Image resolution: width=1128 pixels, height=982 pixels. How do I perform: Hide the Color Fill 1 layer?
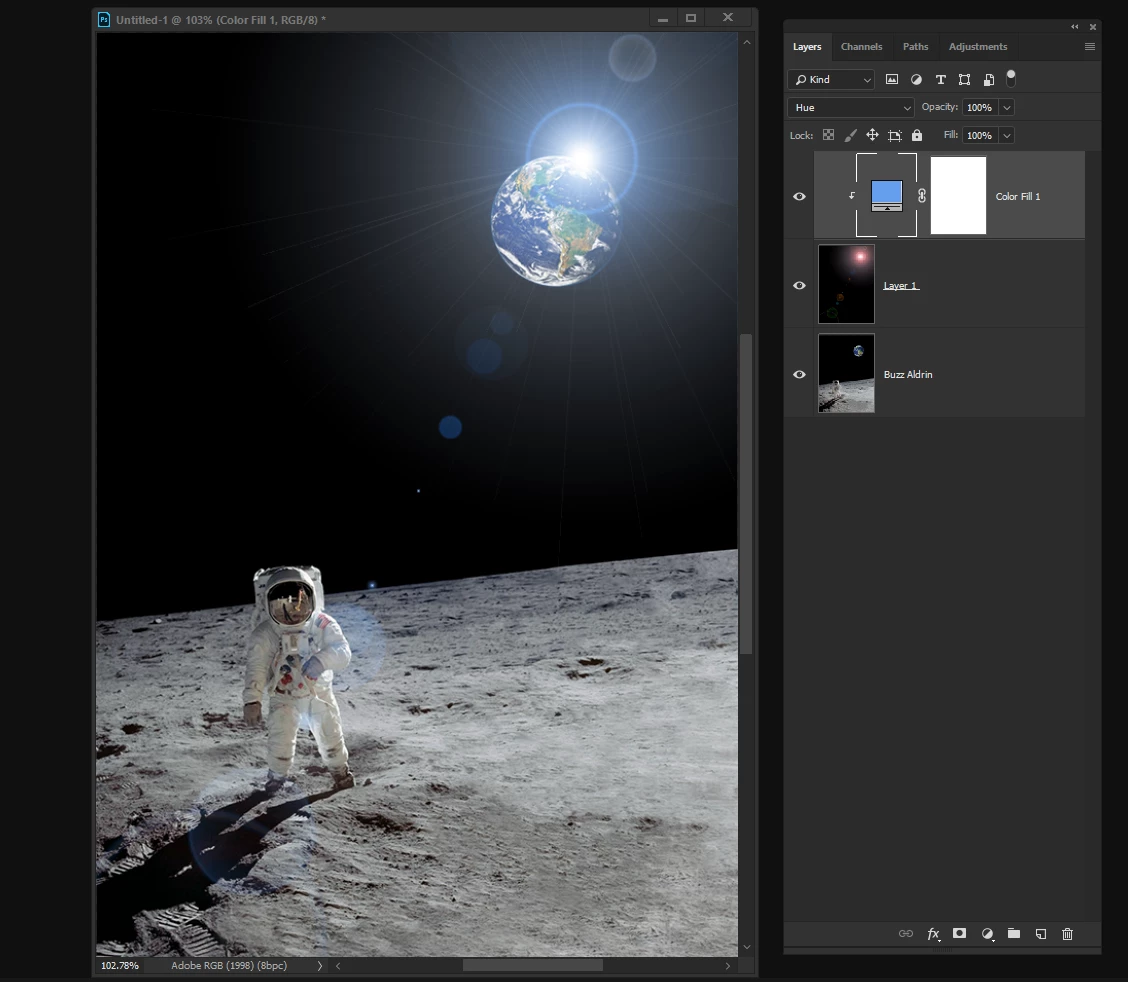799,196
